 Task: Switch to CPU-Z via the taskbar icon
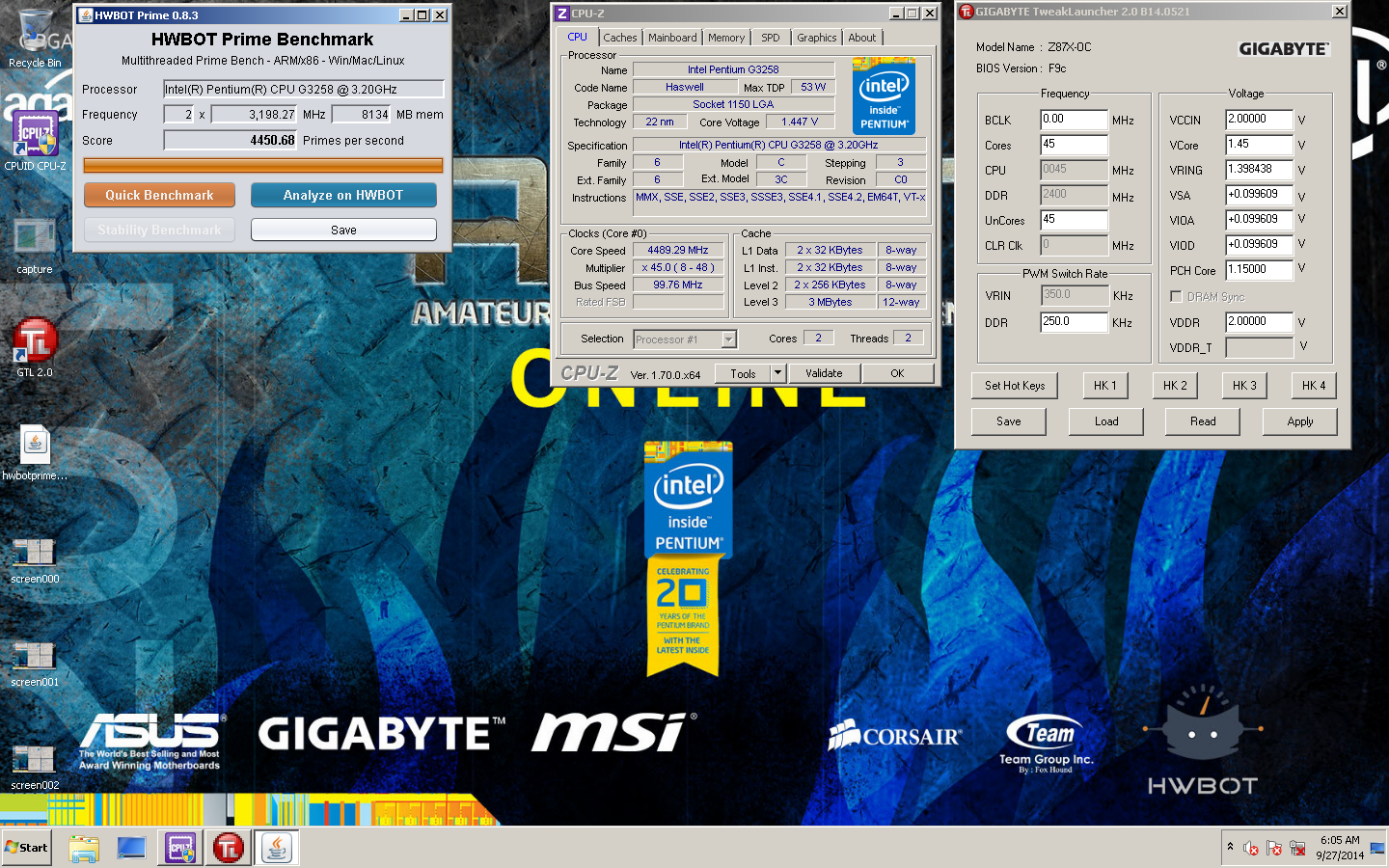[180, 849]
